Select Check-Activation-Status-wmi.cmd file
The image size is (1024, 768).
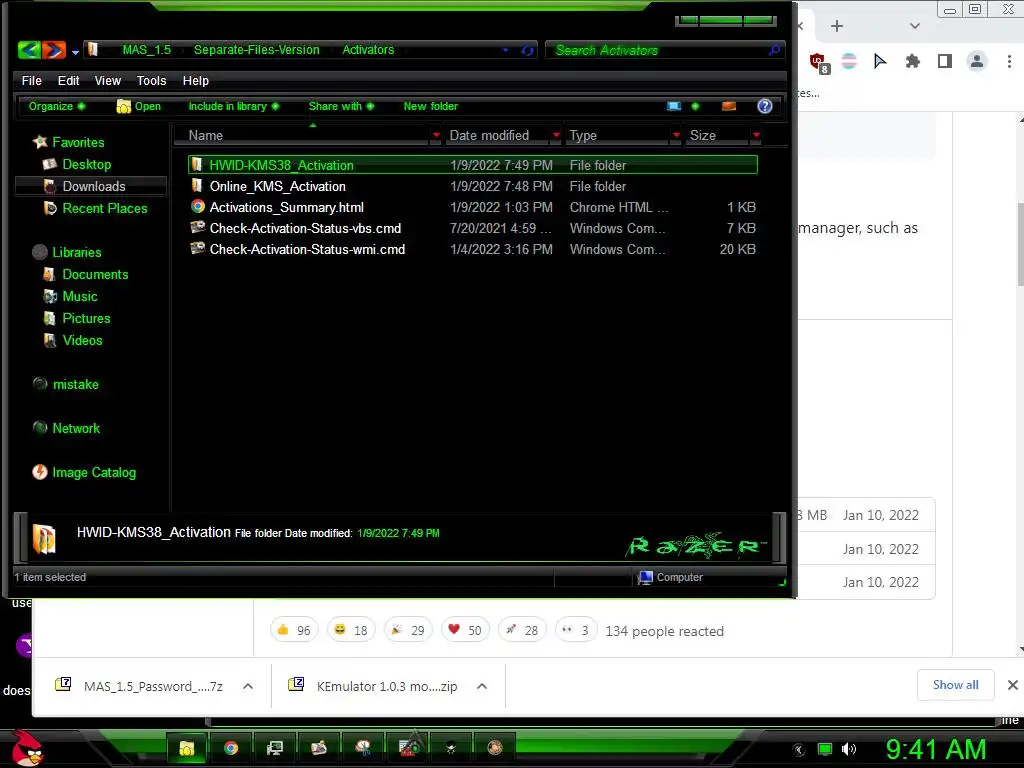tap(473, 249)
